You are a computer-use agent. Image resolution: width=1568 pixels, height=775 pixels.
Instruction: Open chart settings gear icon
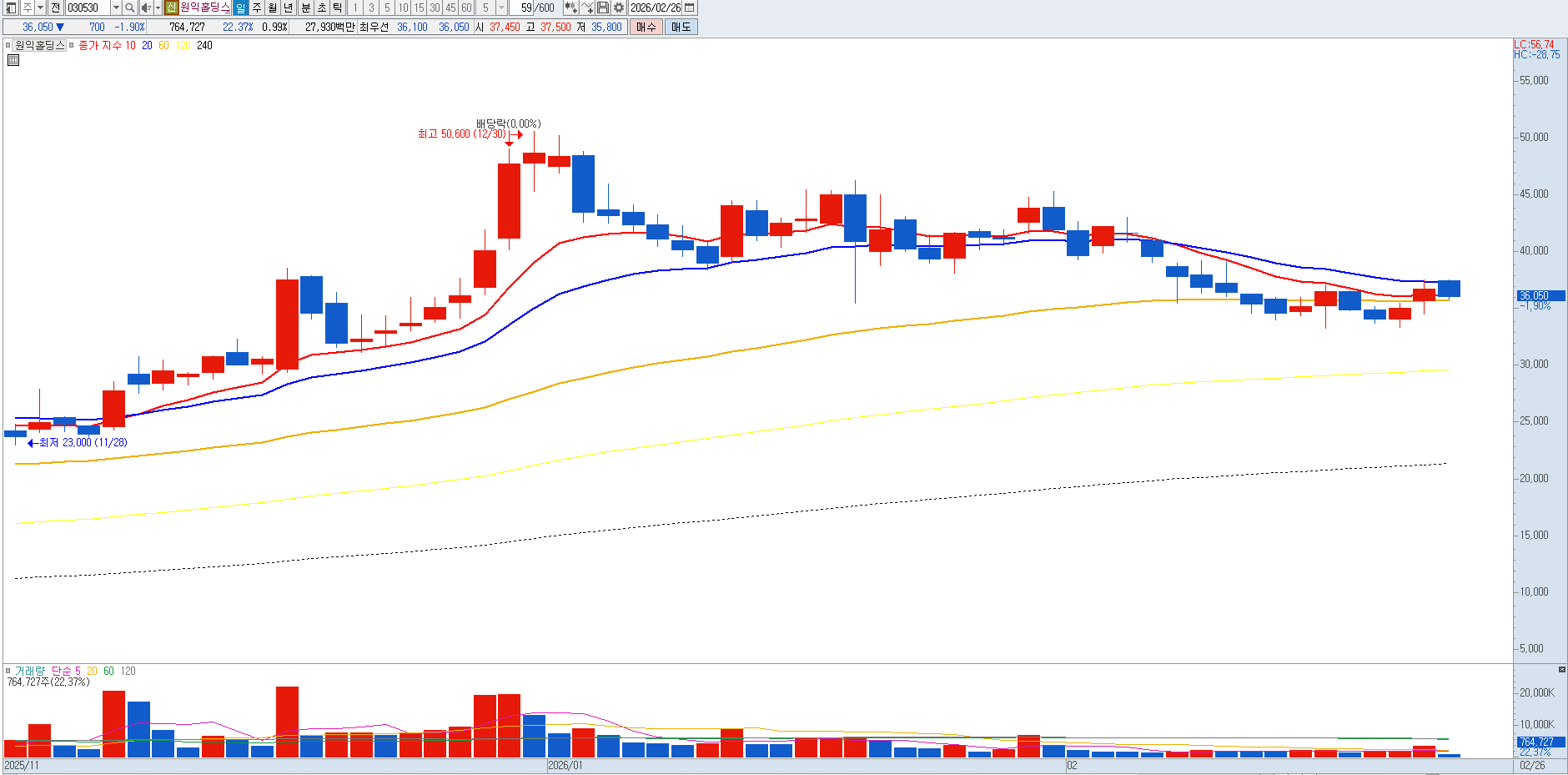(x=619, y=8)
